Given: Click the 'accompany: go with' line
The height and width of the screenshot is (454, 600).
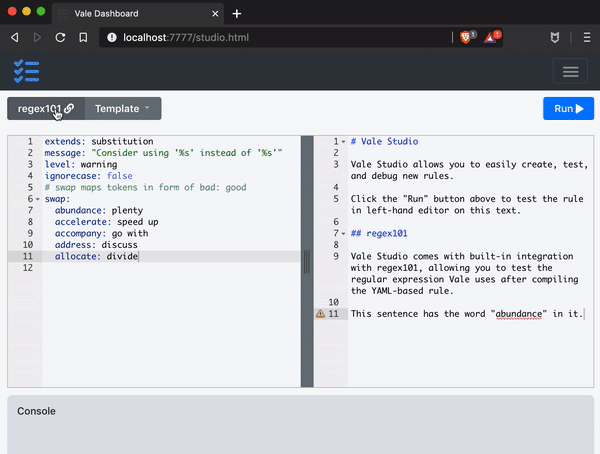Looking at the screenshot, I should click(x=101, y=233).
